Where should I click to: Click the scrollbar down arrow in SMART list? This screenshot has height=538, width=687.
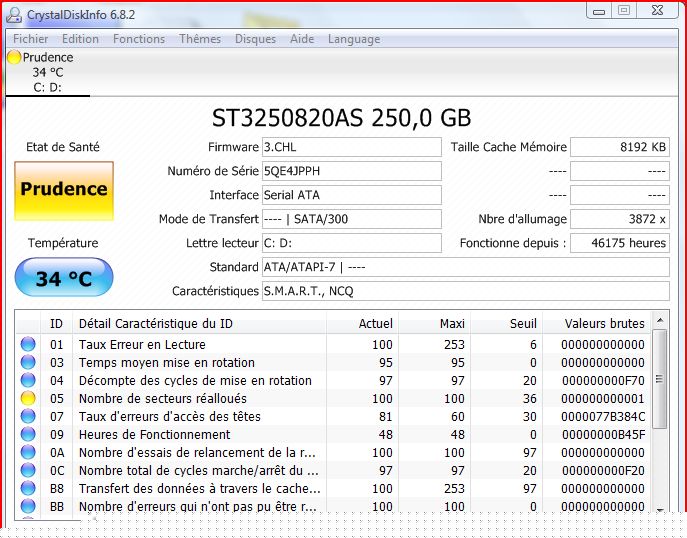(660, 510)
